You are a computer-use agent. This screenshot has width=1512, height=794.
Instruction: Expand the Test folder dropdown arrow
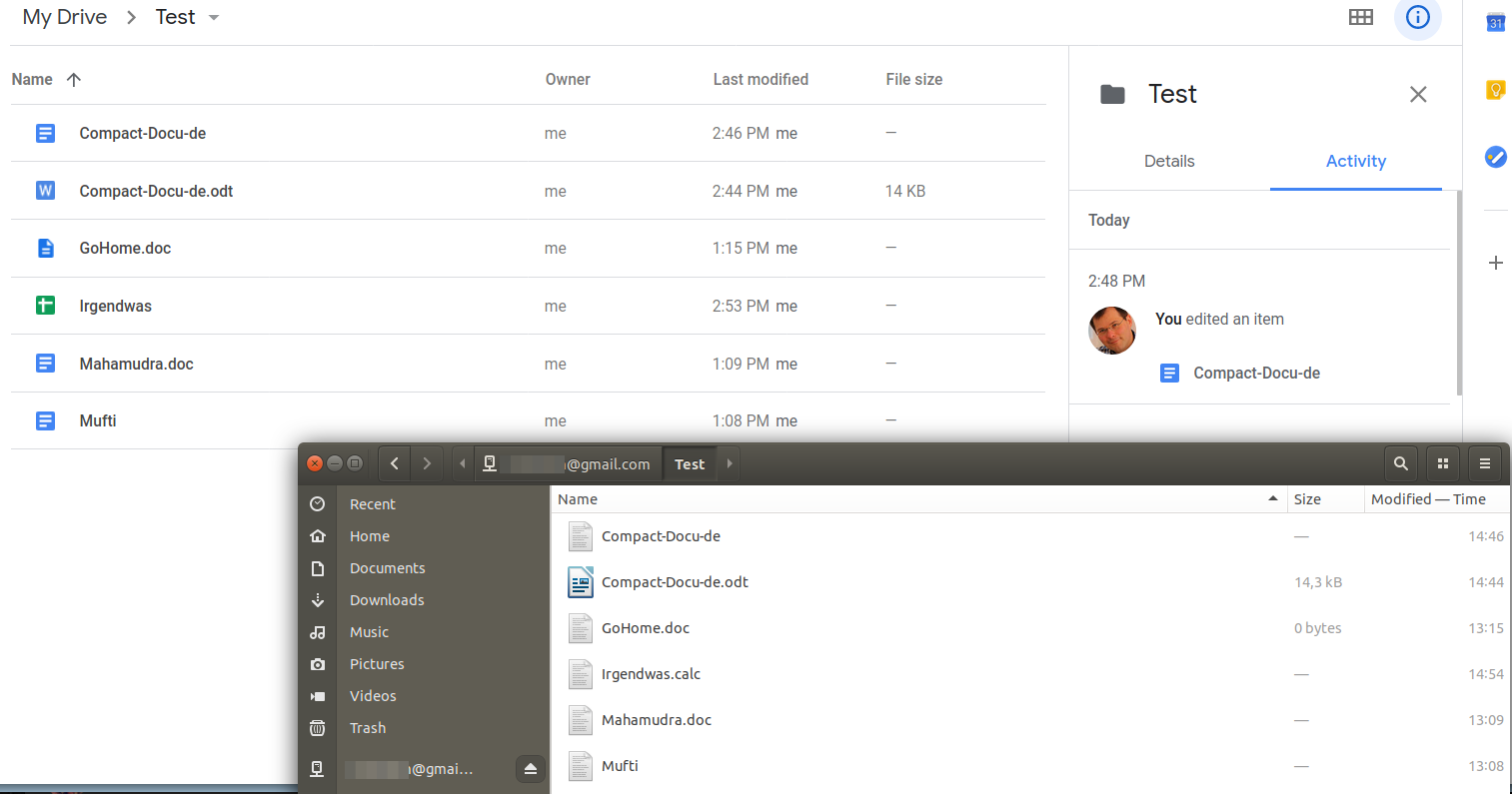pos(214,18)
